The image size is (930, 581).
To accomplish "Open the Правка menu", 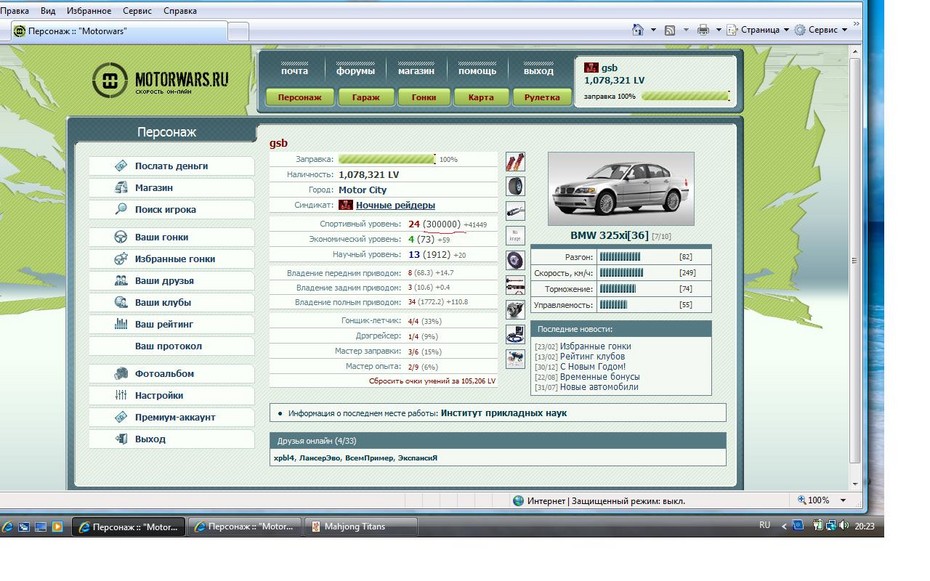I will tap(15, 11).
